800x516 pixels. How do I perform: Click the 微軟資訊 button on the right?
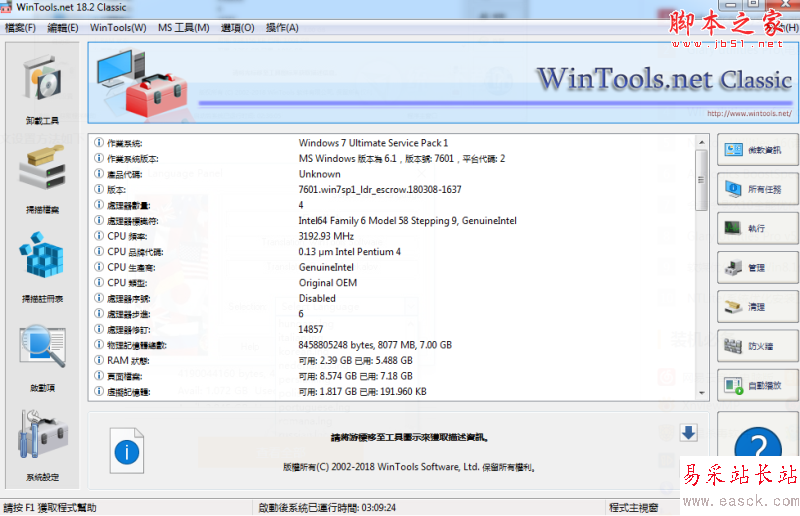757,150
